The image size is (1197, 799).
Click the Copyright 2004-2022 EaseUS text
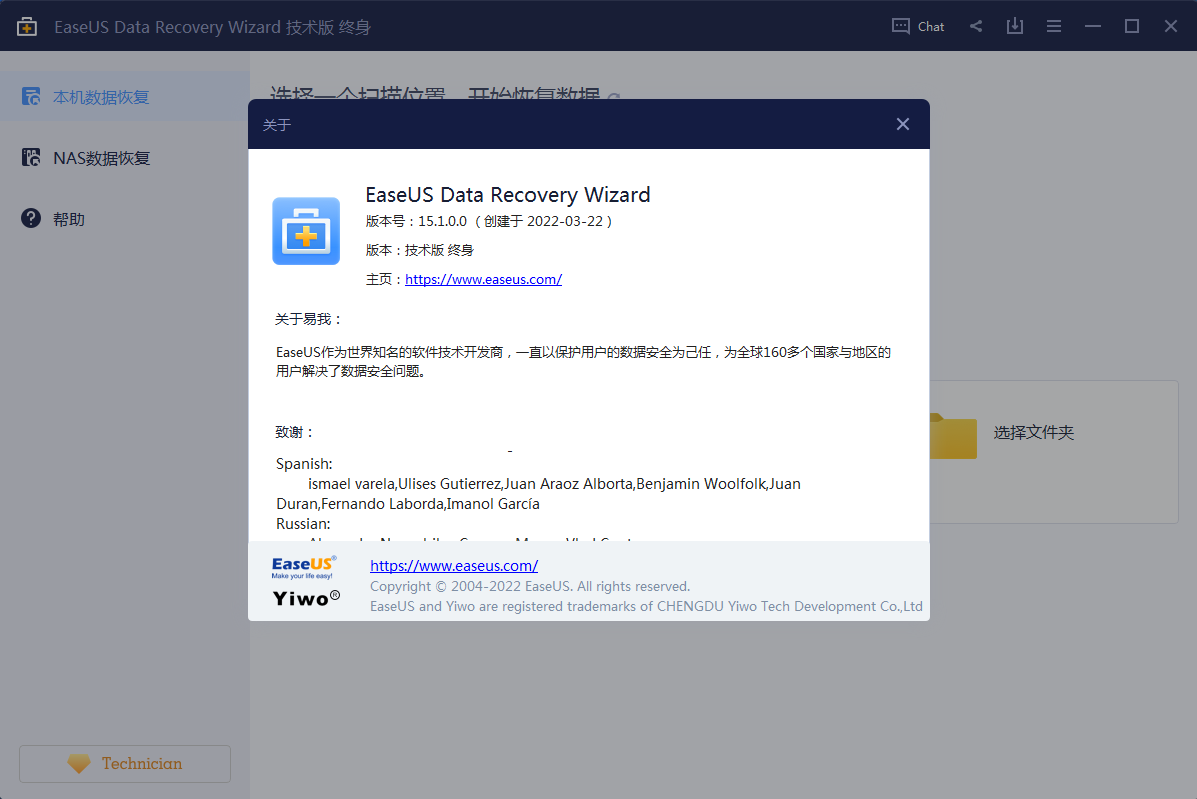tap(530, 586)
